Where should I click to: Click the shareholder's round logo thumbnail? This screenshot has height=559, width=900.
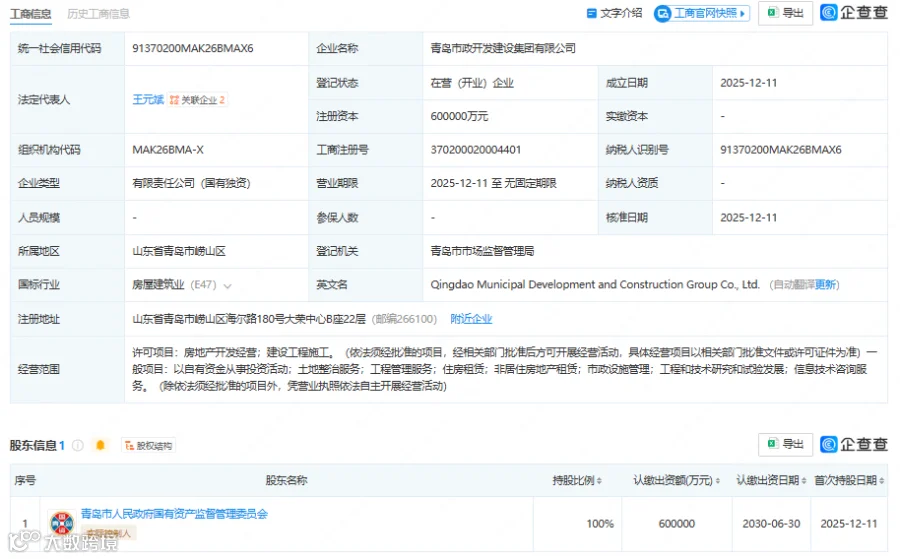click(x=61, y=523)
